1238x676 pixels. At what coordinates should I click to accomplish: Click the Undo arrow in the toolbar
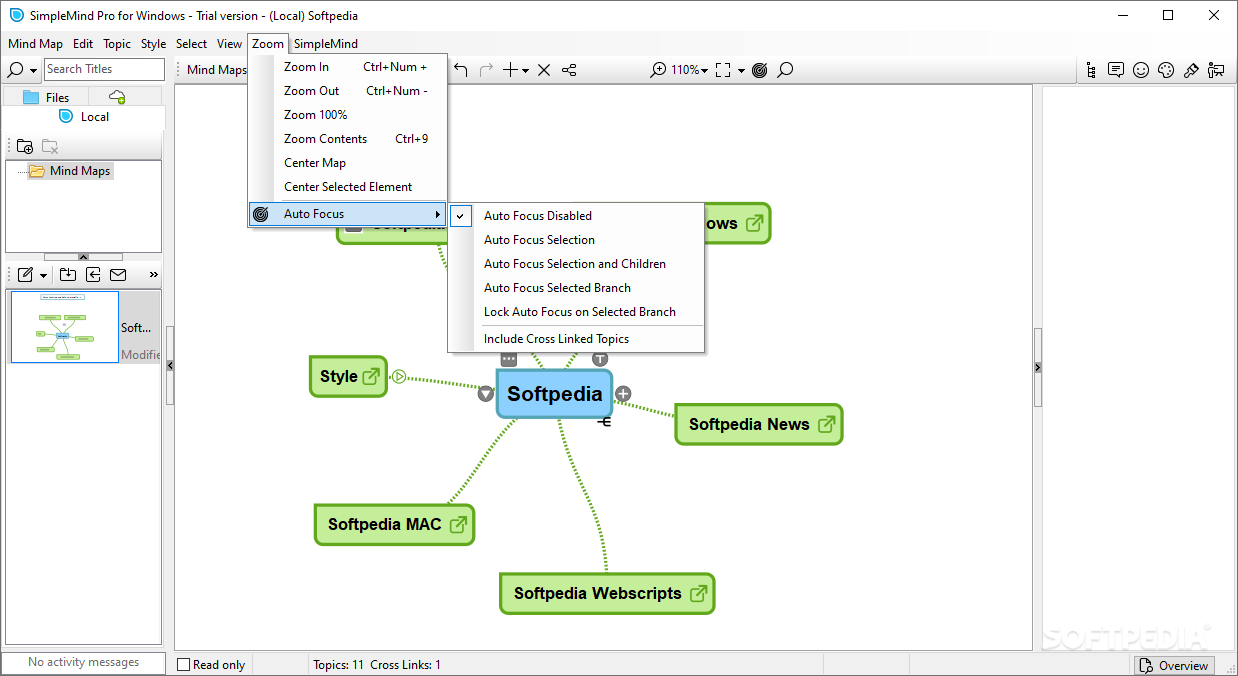tap(461, 70)
